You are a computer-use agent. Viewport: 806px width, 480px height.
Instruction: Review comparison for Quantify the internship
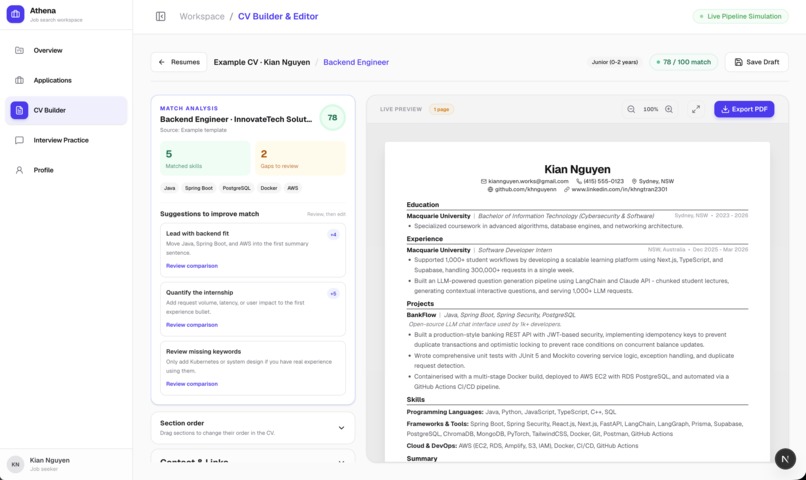coord(192,325)
